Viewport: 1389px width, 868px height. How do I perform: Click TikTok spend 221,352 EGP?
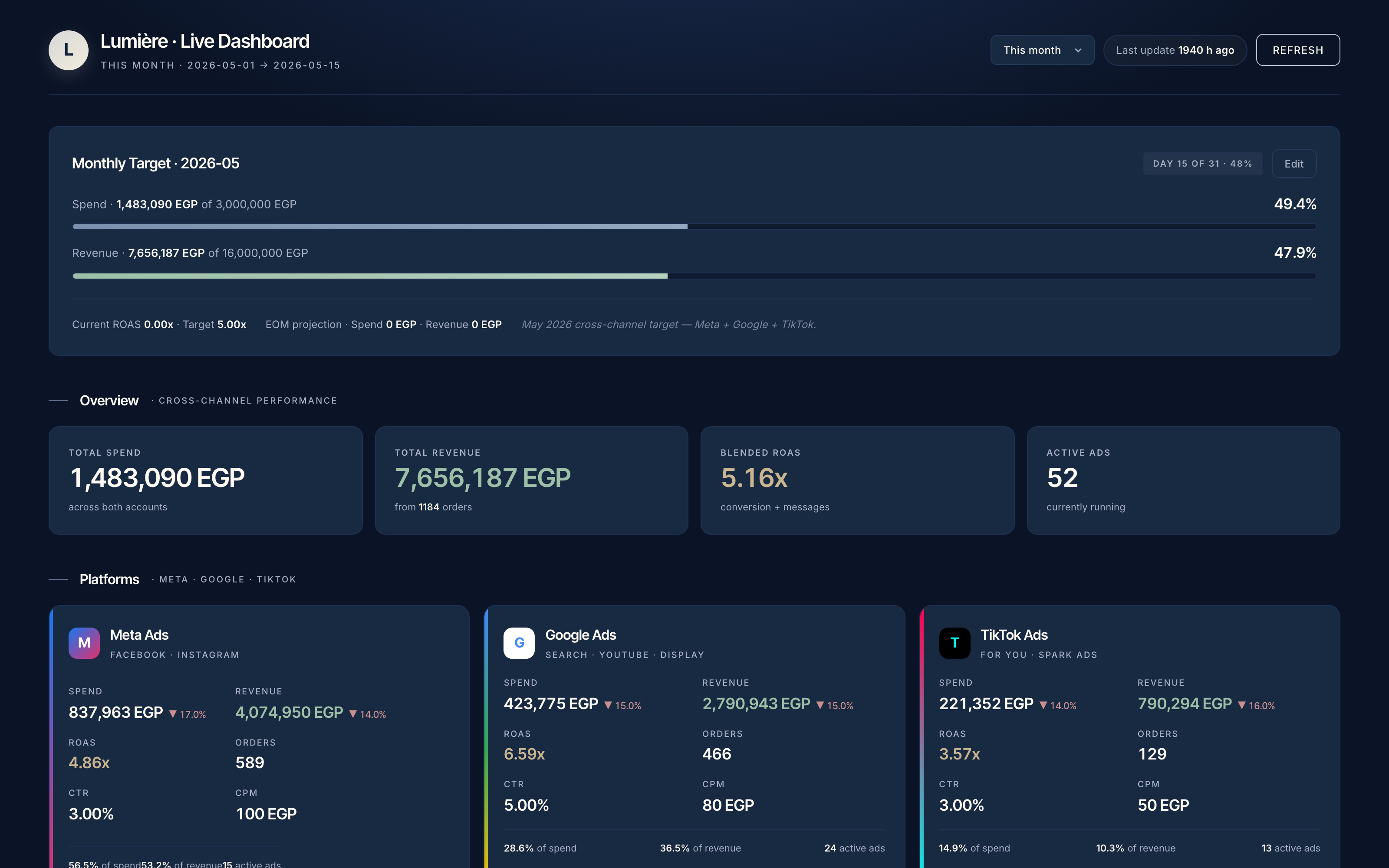pos(986,704)
